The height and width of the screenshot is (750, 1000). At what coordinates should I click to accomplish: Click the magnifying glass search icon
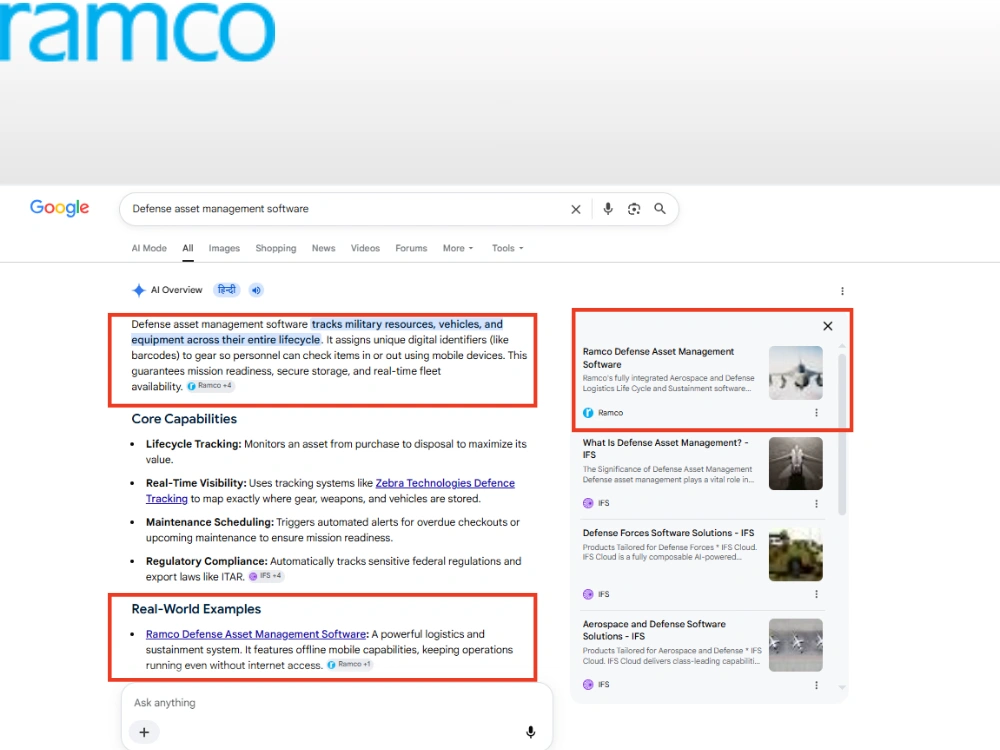click(659, 209)
